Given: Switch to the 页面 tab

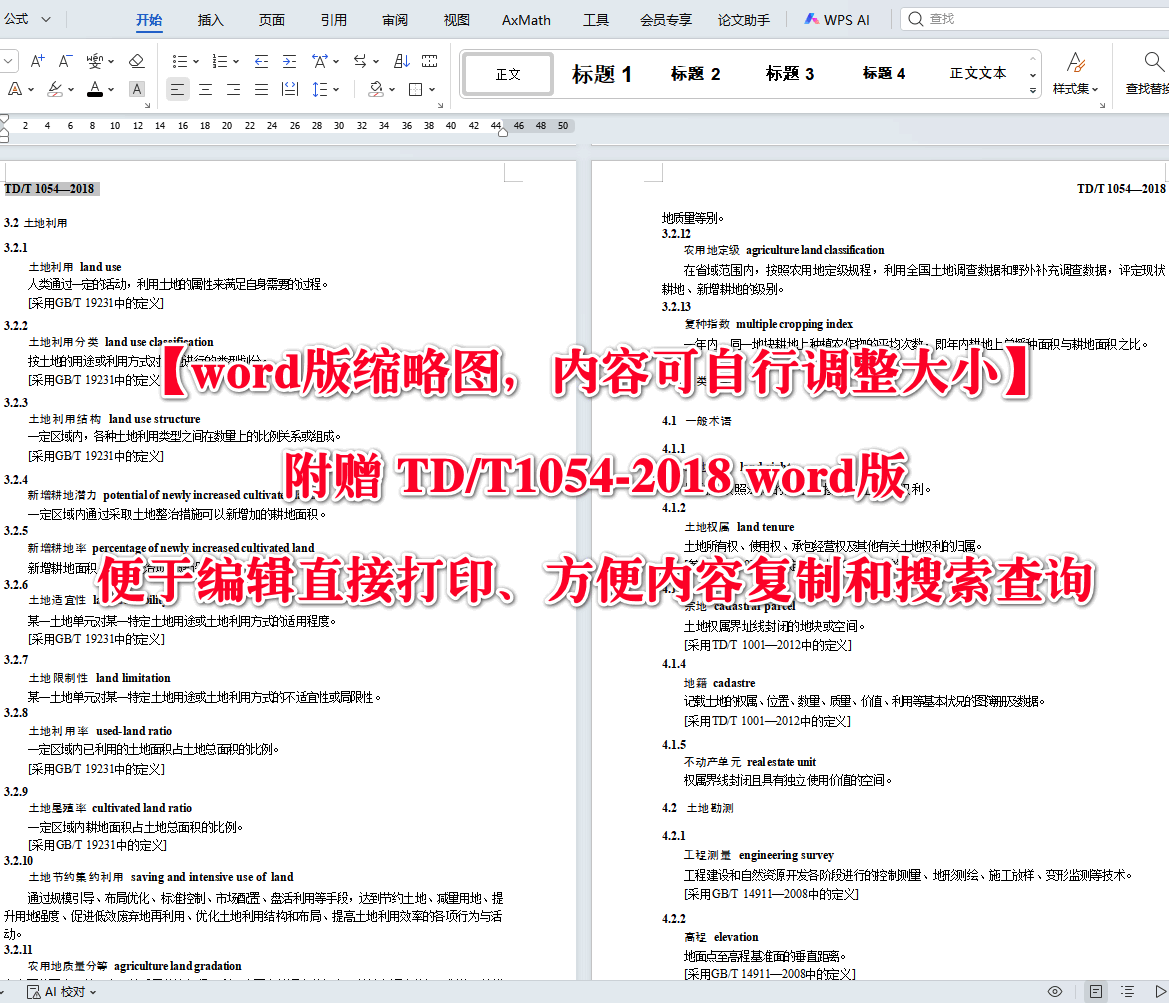Looking at the screenshot, I should (x=271, y=20).
